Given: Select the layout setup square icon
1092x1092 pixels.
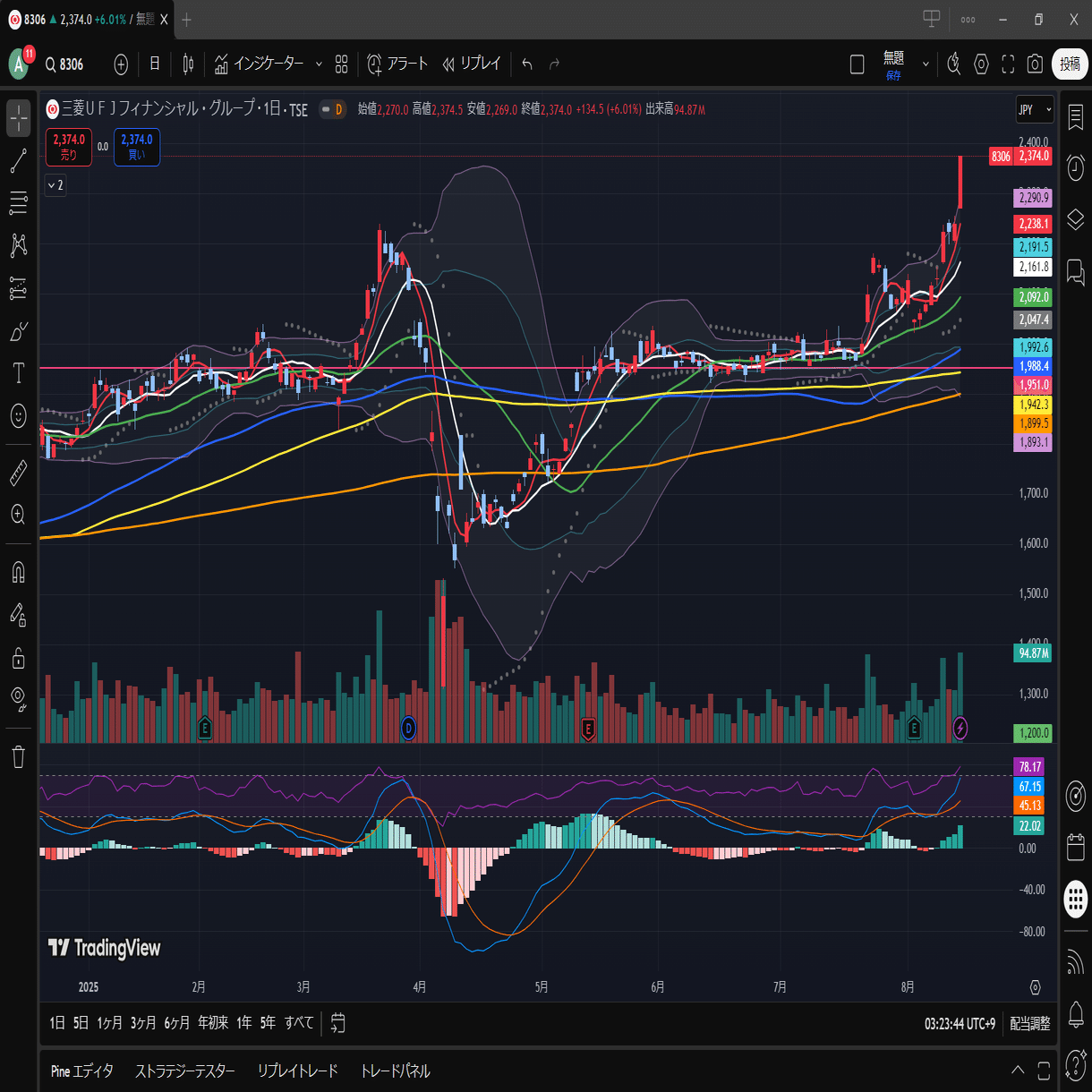Looking at the screenshot, I should pos(857,64).
